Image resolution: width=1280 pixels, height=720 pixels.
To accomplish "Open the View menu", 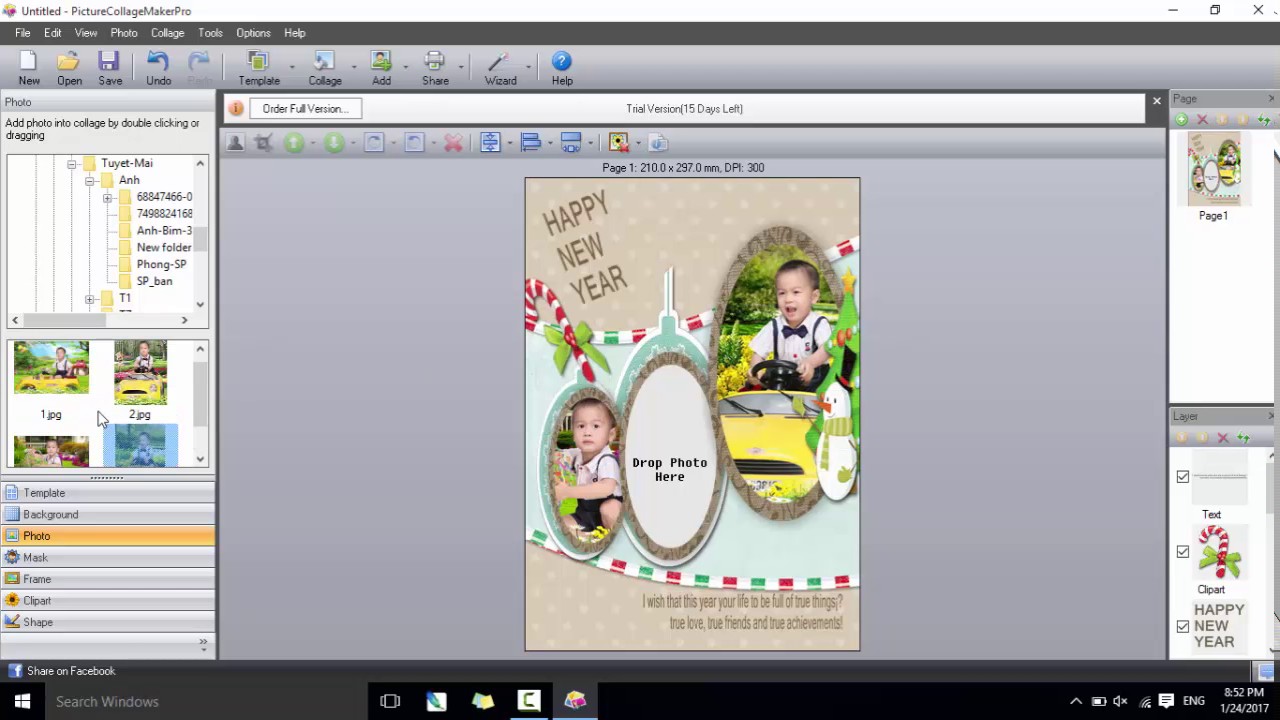I will click(86, 33).
